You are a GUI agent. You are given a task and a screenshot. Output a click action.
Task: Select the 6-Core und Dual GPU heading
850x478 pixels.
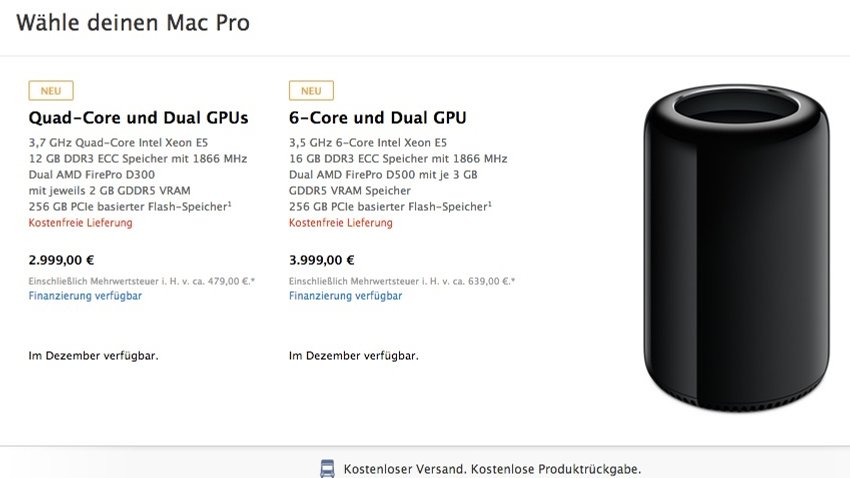coord(377,118)
